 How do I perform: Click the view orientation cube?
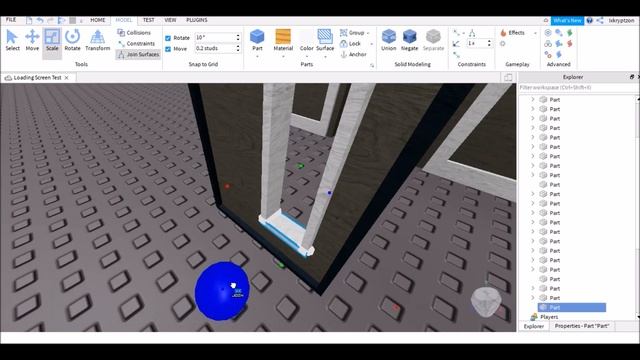click(486, 302)
